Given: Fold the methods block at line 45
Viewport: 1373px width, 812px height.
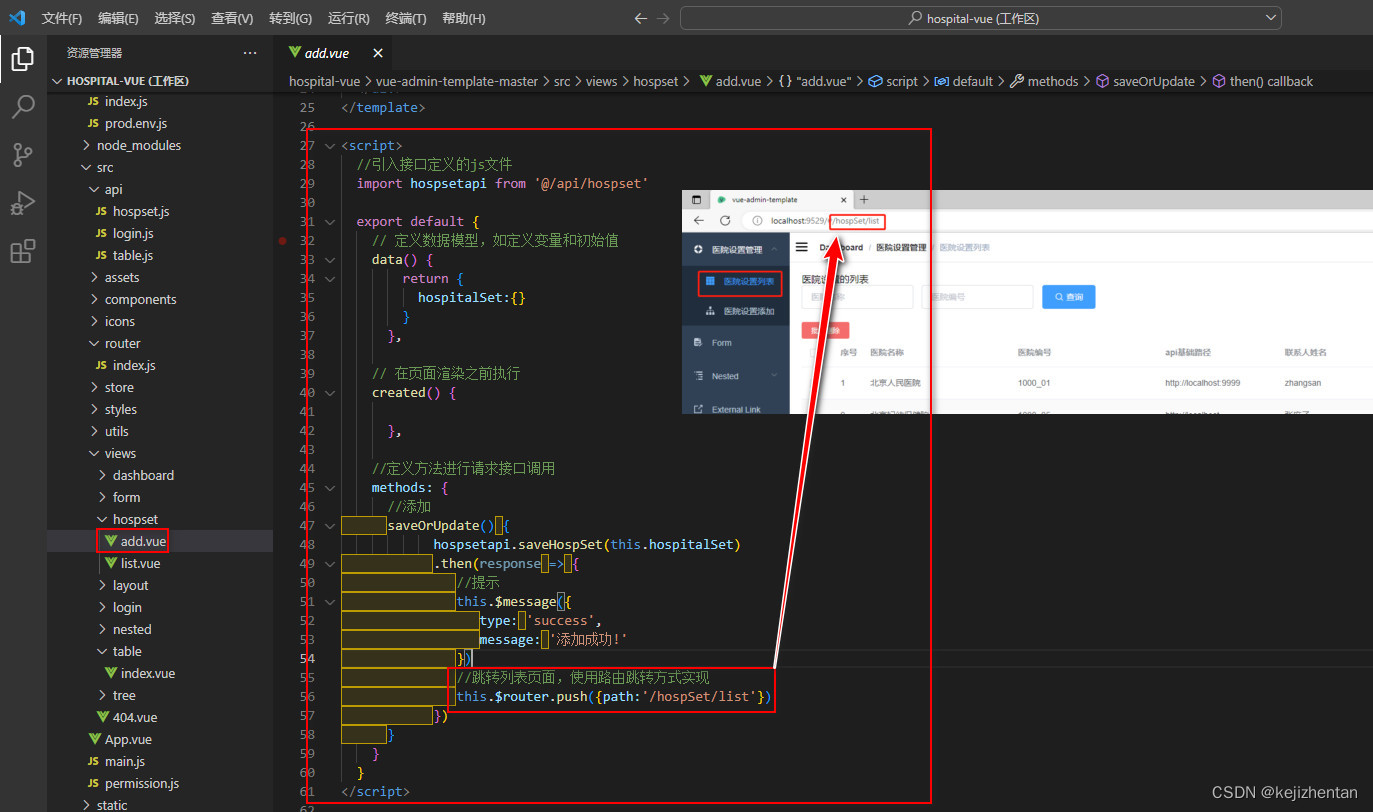Looking at the screenshot, I should (x=330, y=487).
